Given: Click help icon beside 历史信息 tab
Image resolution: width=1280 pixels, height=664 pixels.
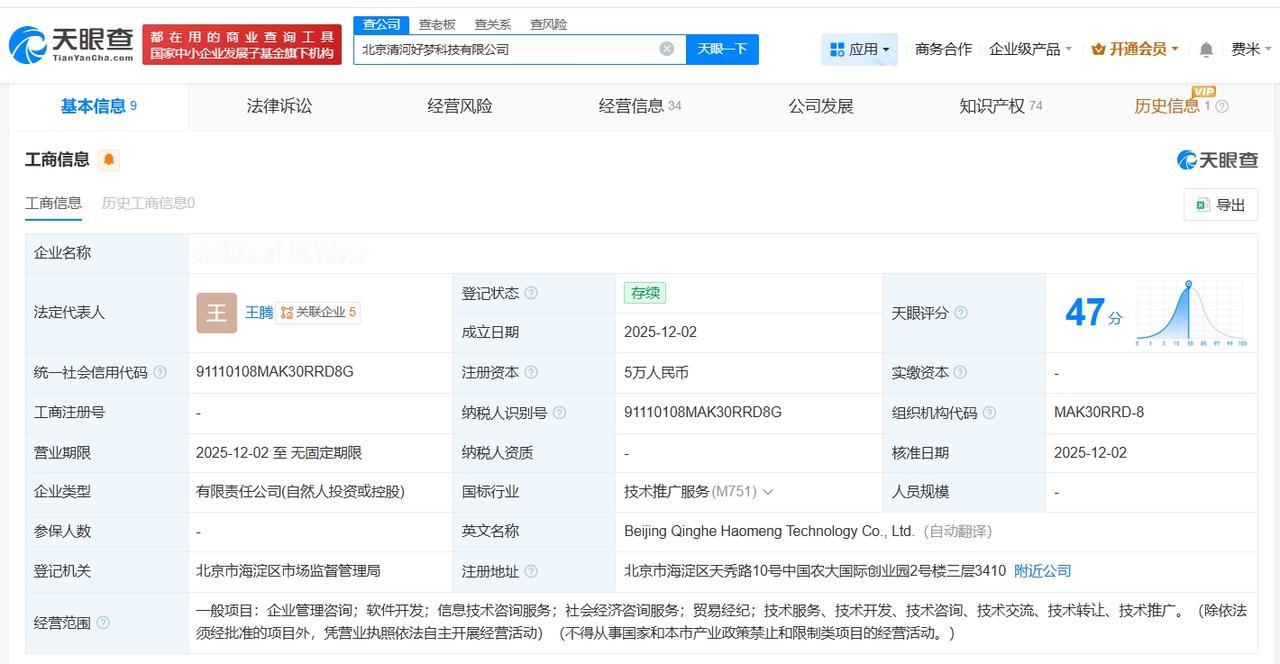Looking at the screenshot, I should tap(1221, 107).
